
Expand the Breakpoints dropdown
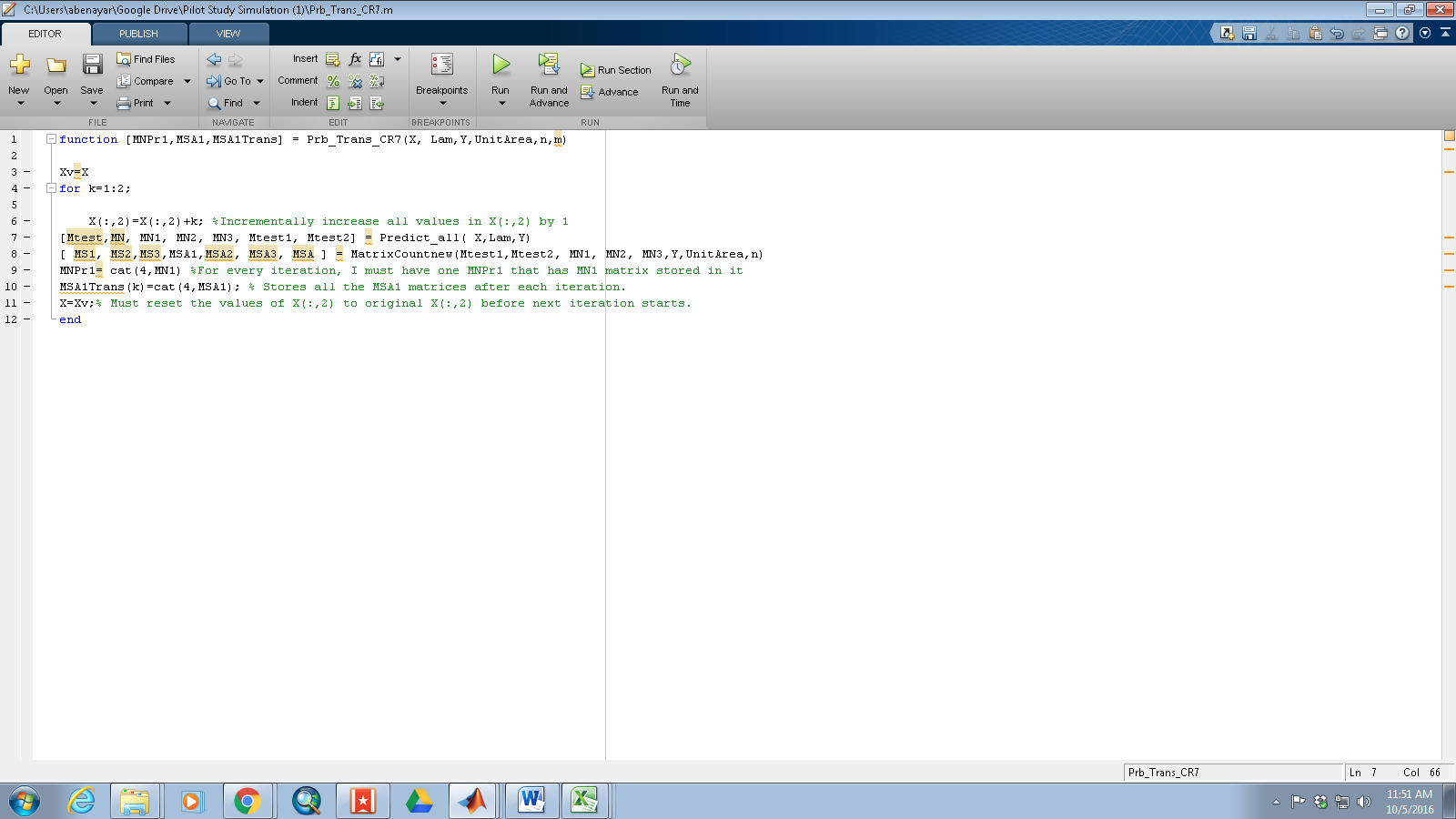[x=442, y=103]
